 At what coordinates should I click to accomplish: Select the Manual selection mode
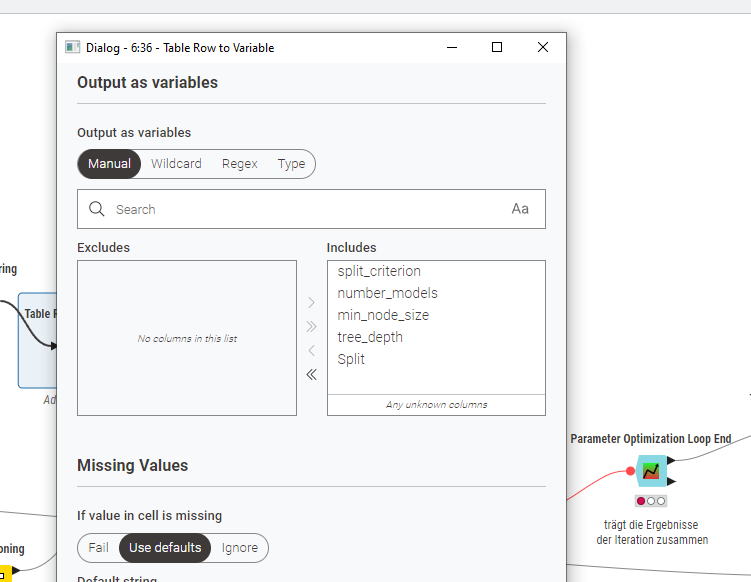click(109, 164)
